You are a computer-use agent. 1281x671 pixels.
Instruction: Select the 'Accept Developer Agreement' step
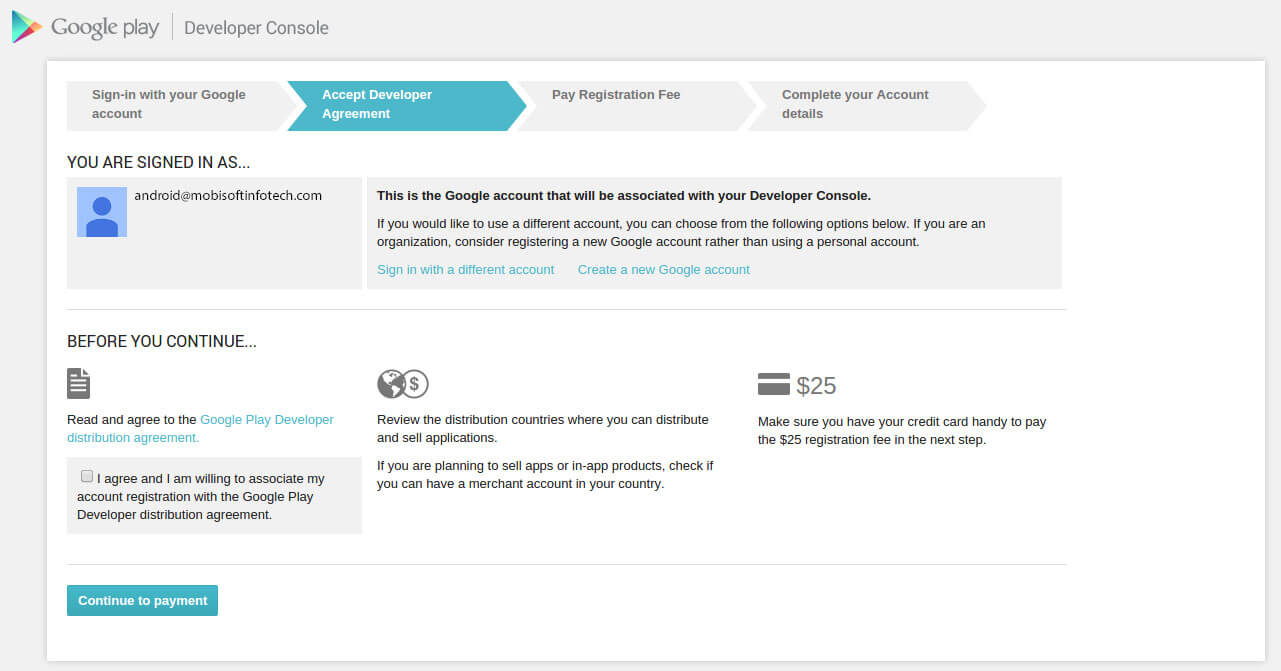point(406,105)
